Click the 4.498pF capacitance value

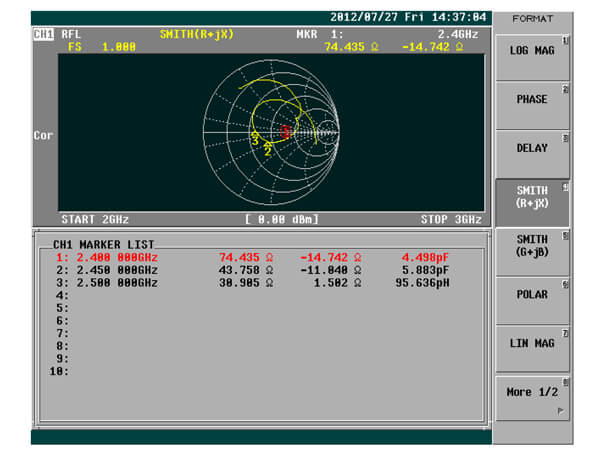point(425,258)
